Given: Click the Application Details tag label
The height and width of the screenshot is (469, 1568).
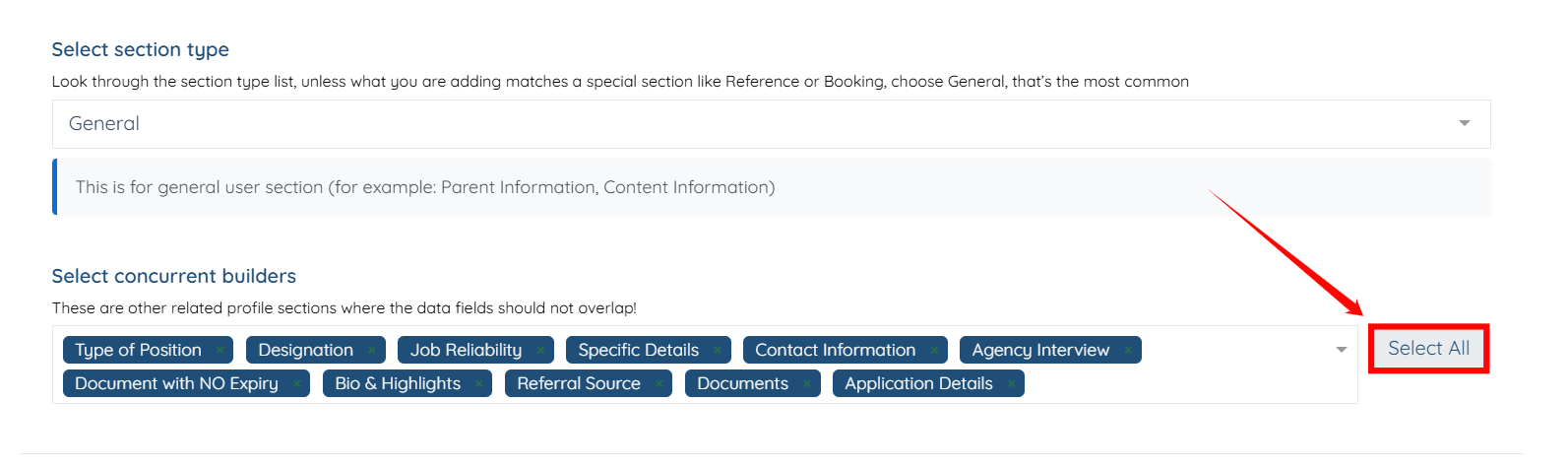Looking at the screenshot, I should pos(918,384).
